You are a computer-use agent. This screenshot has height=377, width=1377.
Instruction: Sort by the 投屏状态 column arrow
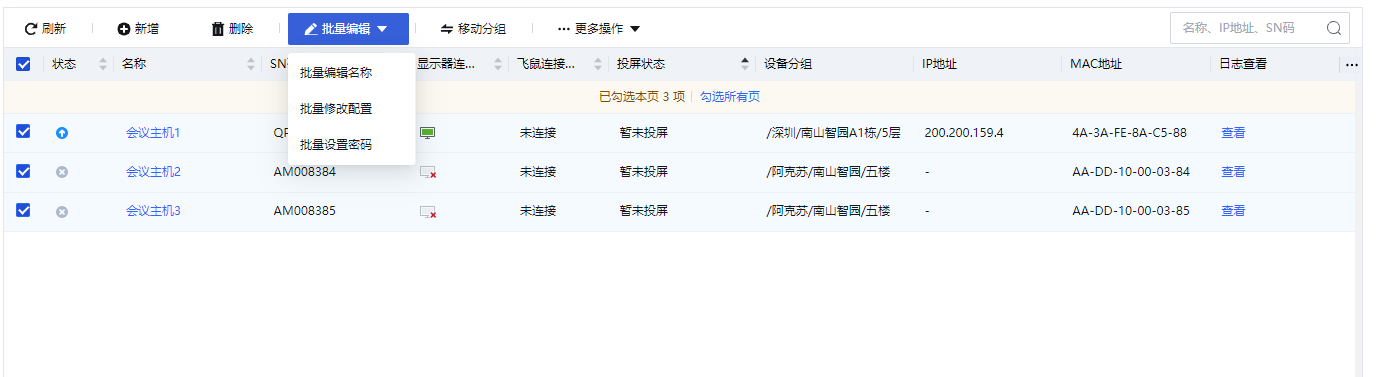coord(744,64)
